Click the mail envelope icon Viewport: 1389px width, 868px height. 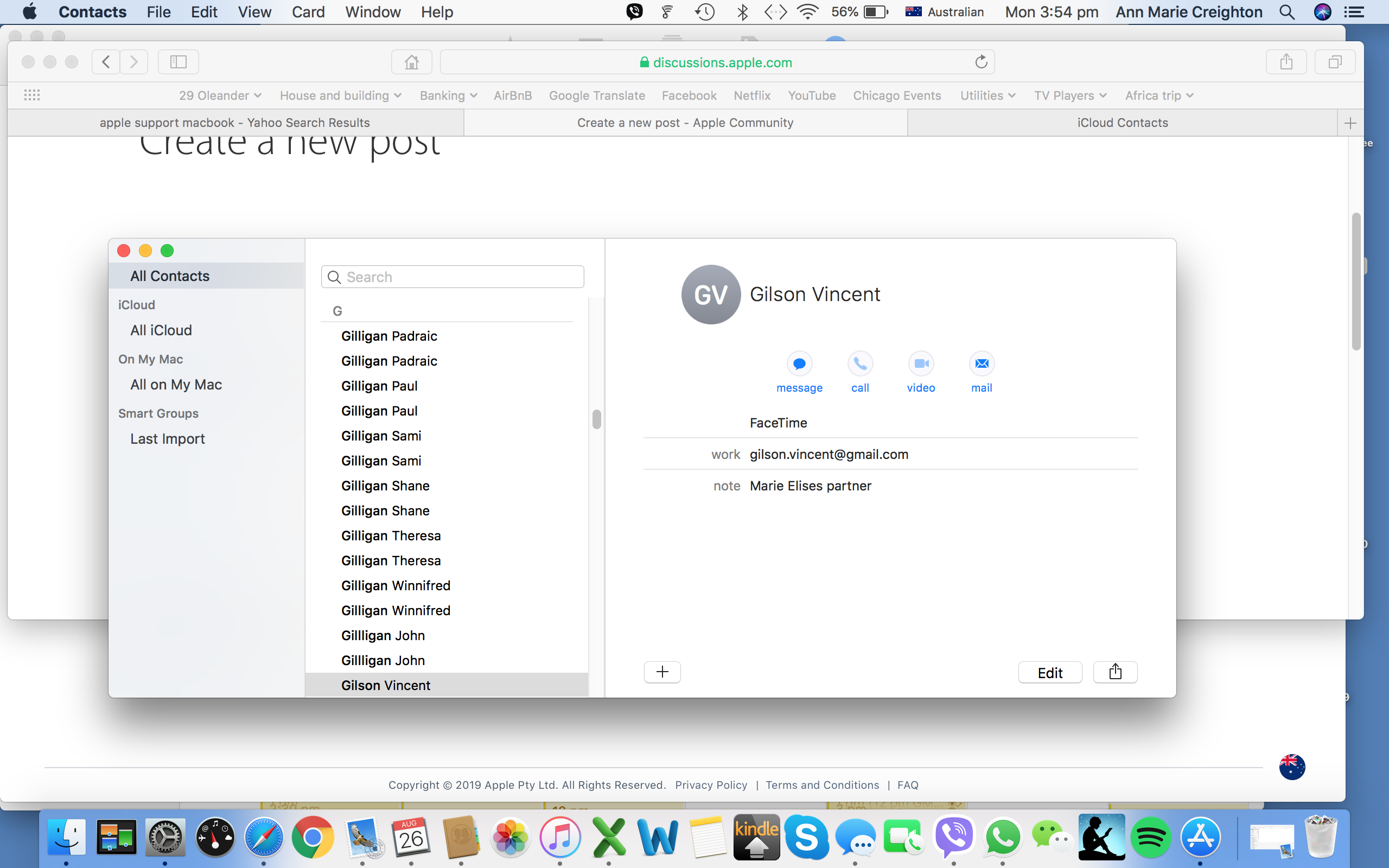click(x=982, y=363)
